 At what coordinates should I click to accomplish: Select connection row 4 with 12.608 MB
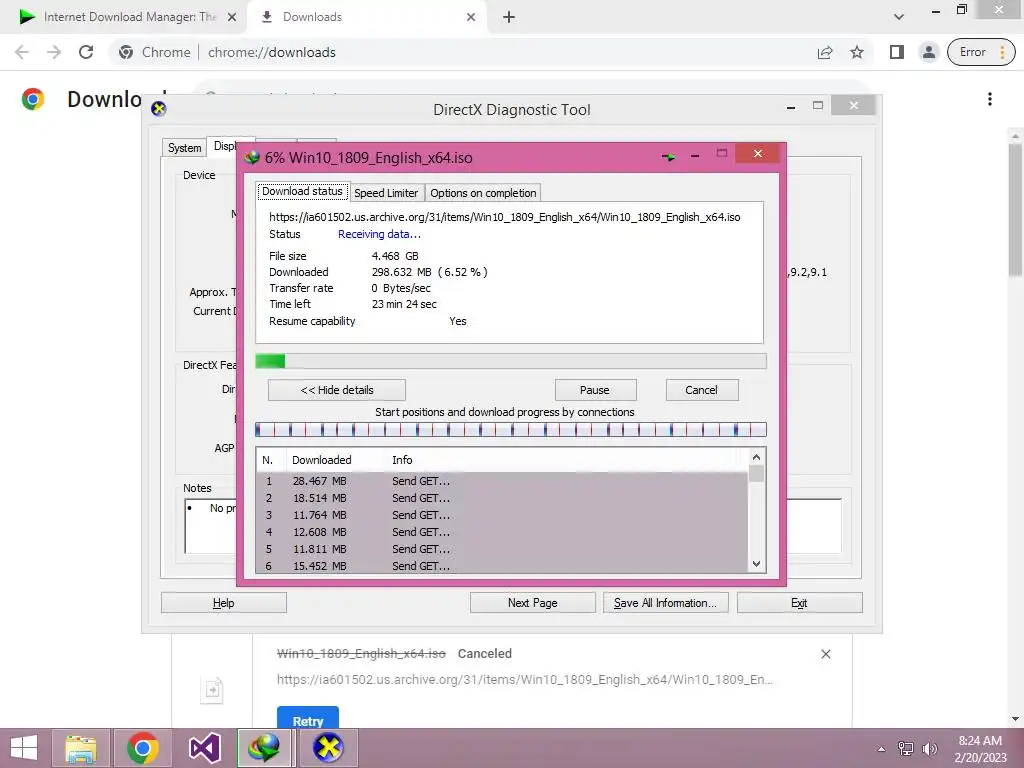502,532
